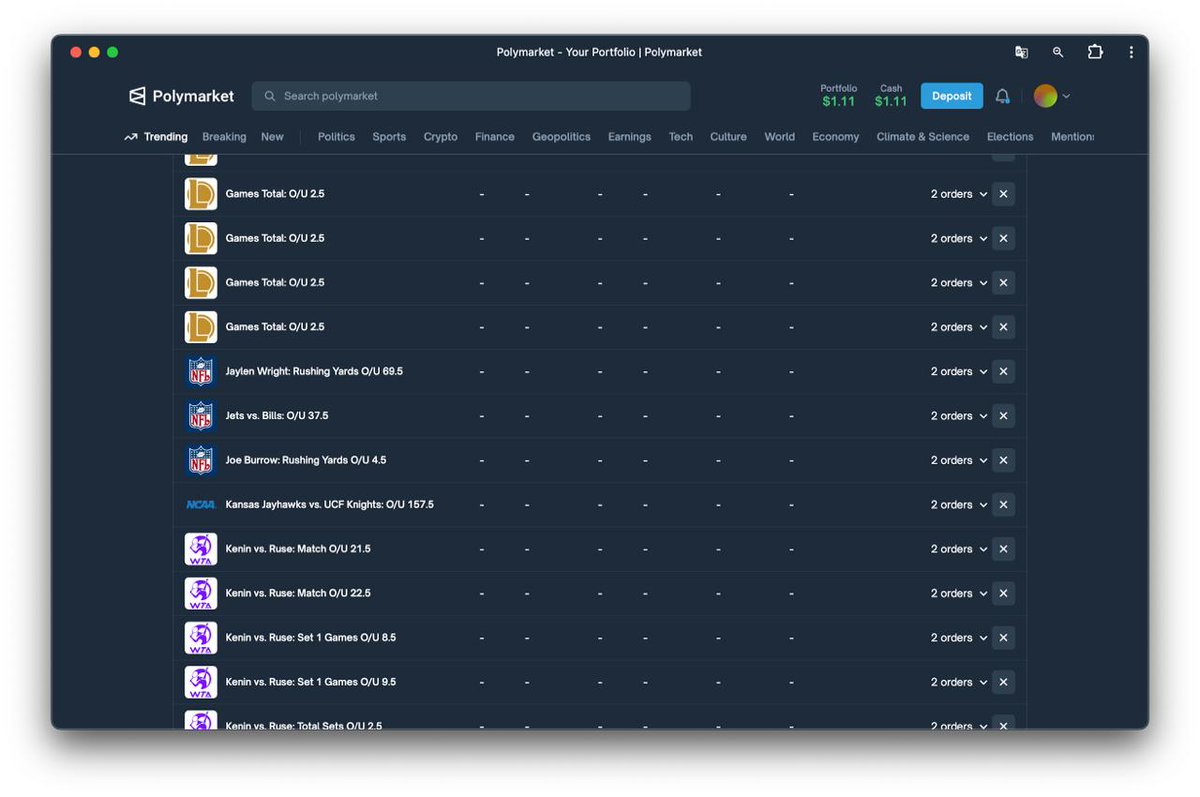Open Kenin vs. Ruse: Match O/U 21.5
Viewport: 1200px width, 797px height.
tap(298, 549)
